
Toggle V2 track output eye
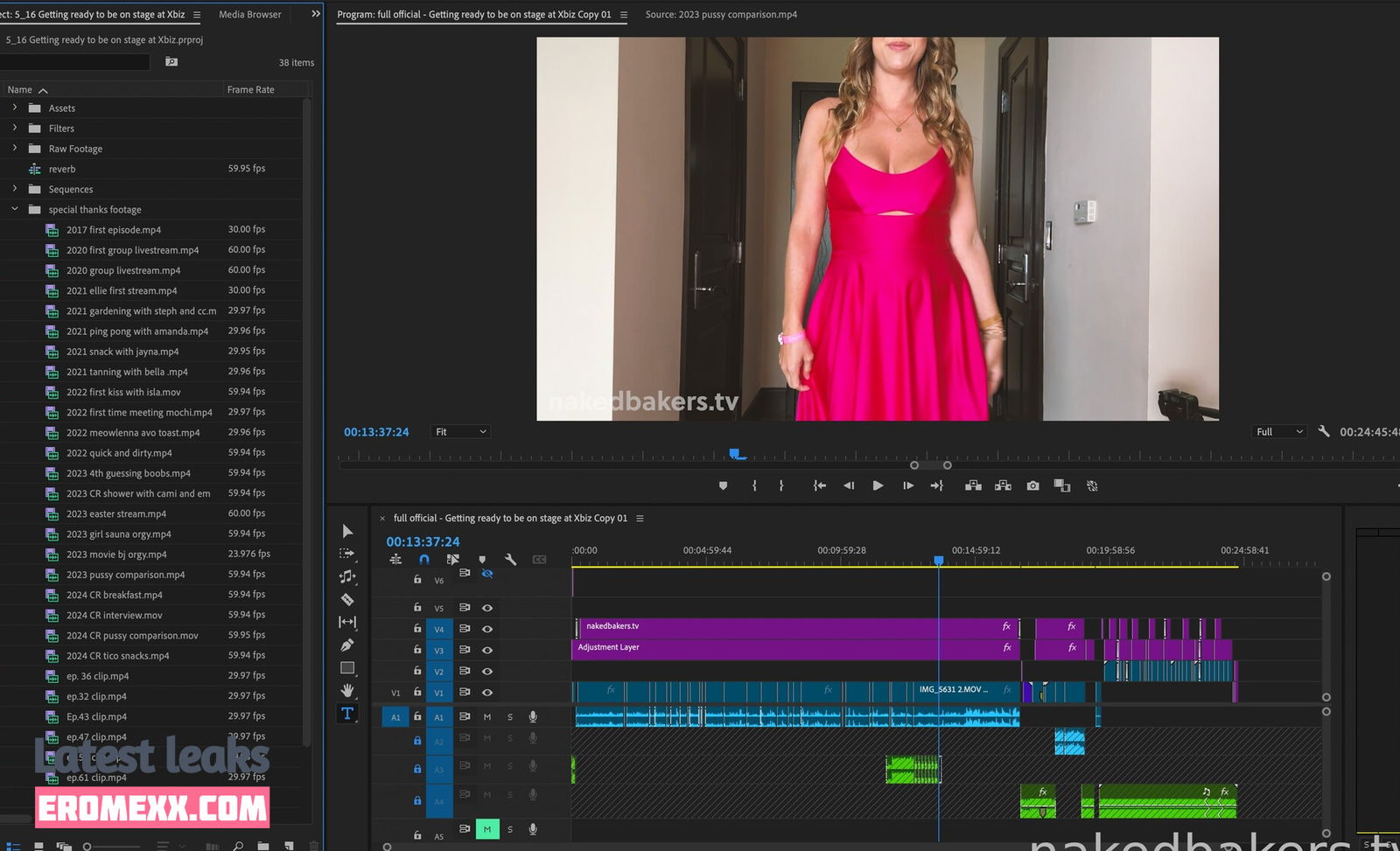click(x=487, y=671)
